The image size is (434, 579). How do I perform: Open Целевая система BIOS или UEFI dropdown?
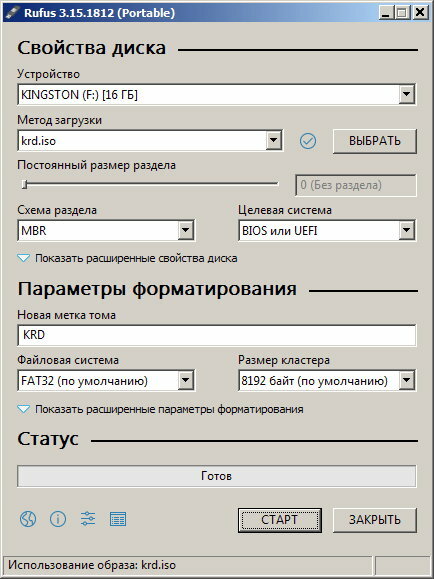point(327,231)
